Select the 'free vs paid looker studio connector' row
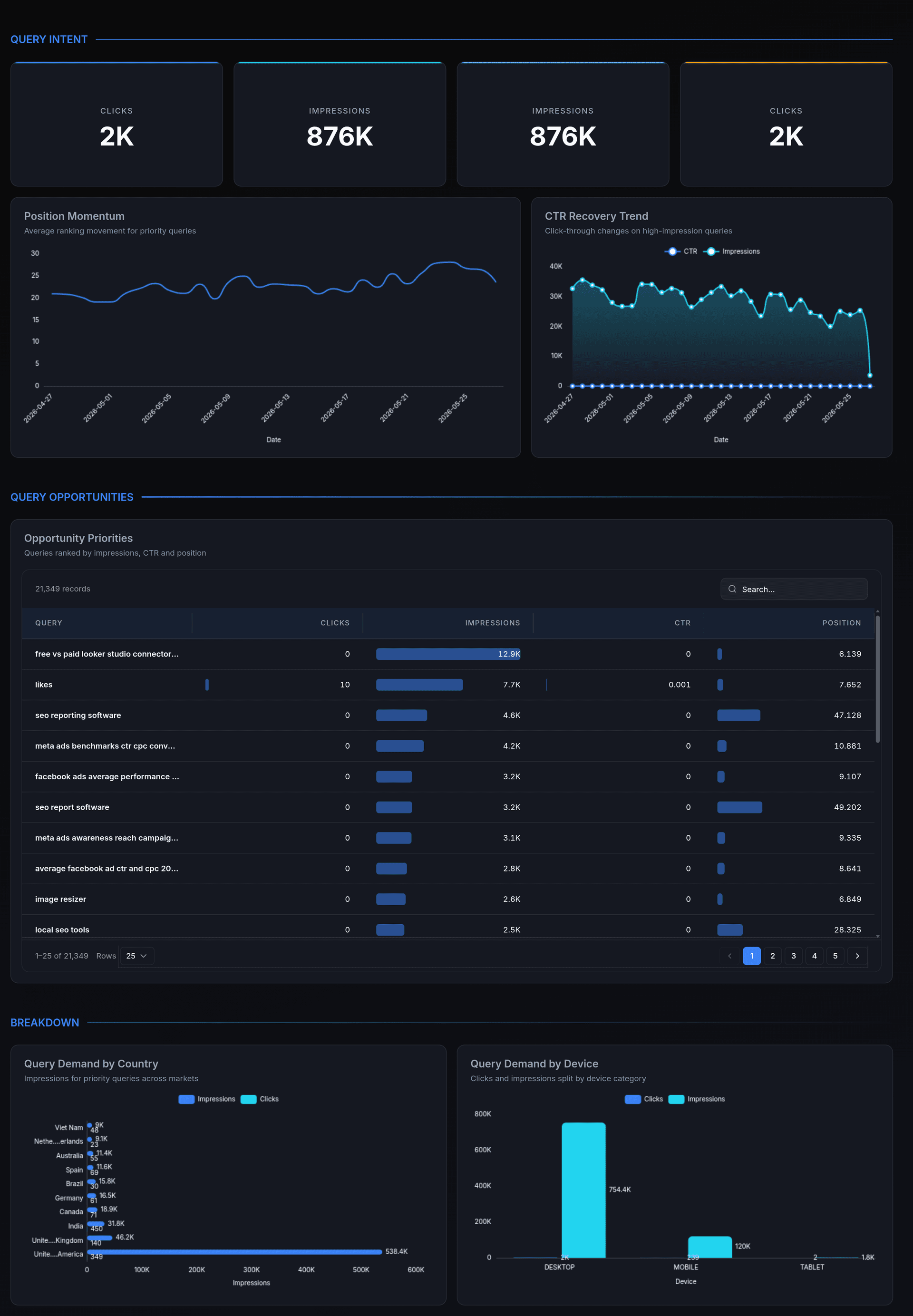This screenshot has height=1316, width=913. (x=448, y=654)
